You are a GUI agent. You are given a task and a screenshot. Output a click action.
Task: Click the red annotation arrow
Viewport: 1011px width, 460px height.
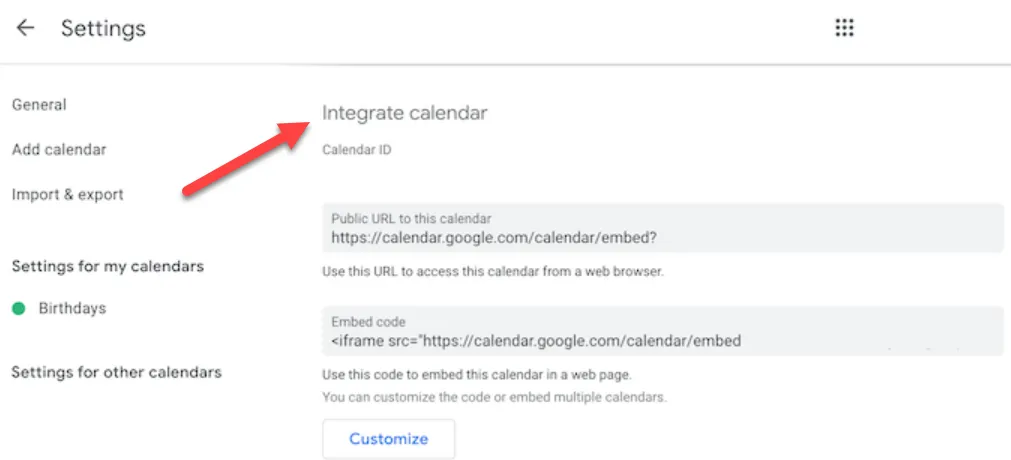tap(247, 157)
